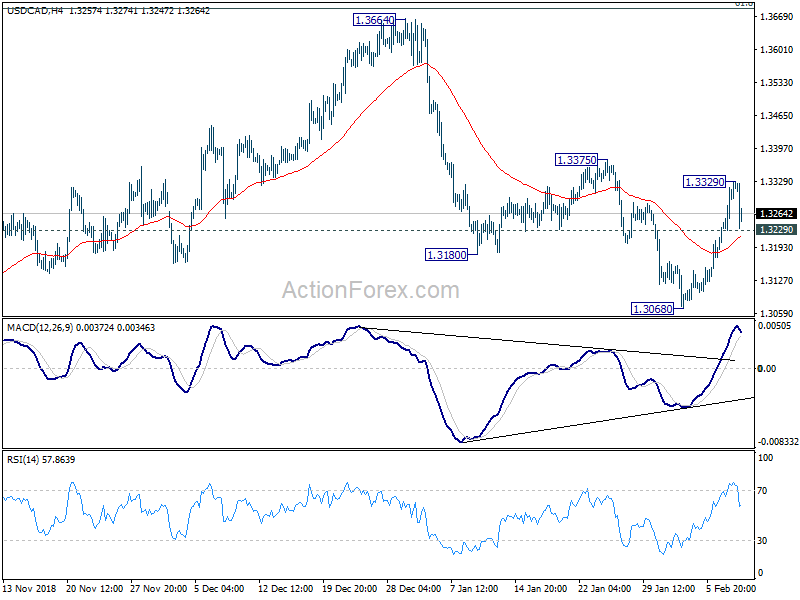This screenshot has height=600, width=800.
Task: Click the current price tag 1.32642
Action: [x=777, y=214]
